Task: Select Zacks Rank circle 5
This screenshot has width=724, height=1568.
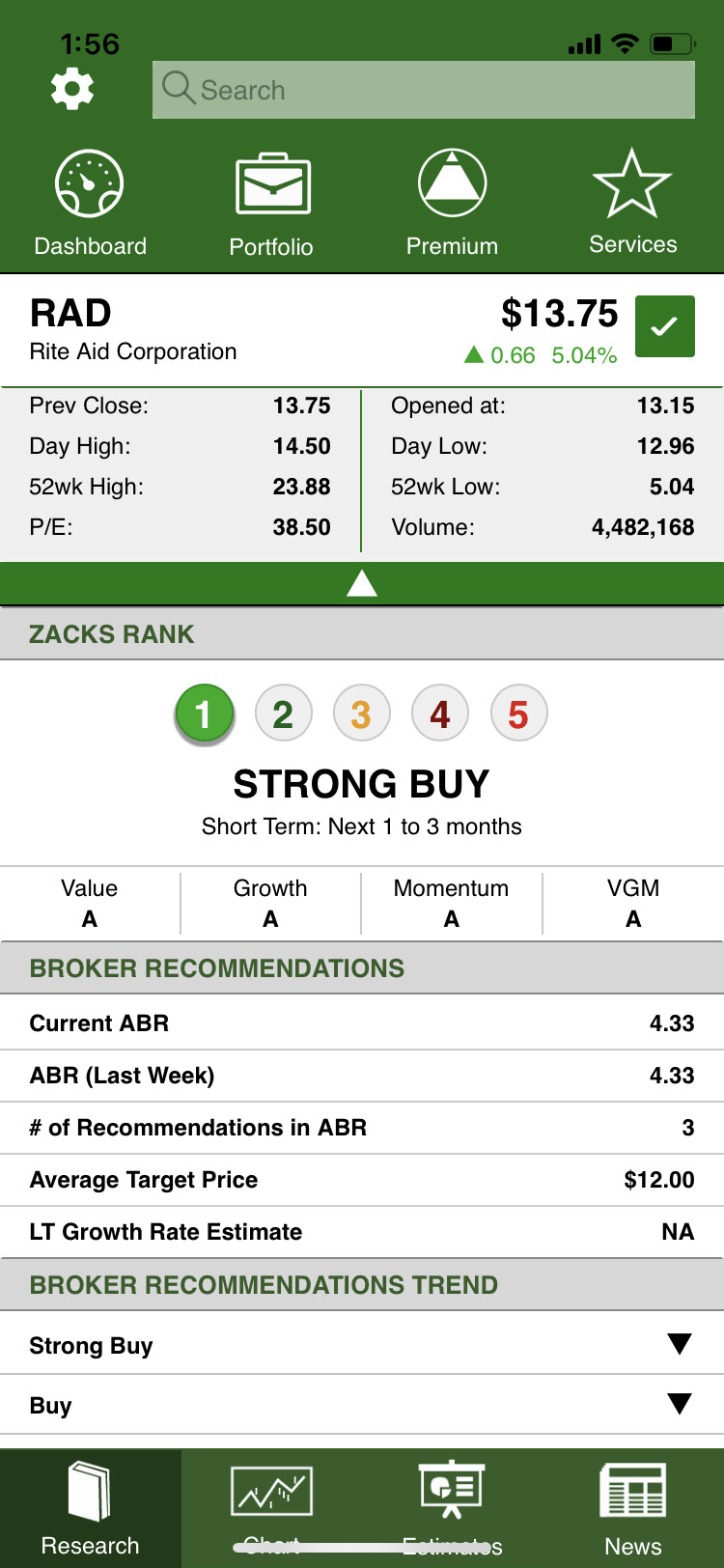Action: [518, 714]
